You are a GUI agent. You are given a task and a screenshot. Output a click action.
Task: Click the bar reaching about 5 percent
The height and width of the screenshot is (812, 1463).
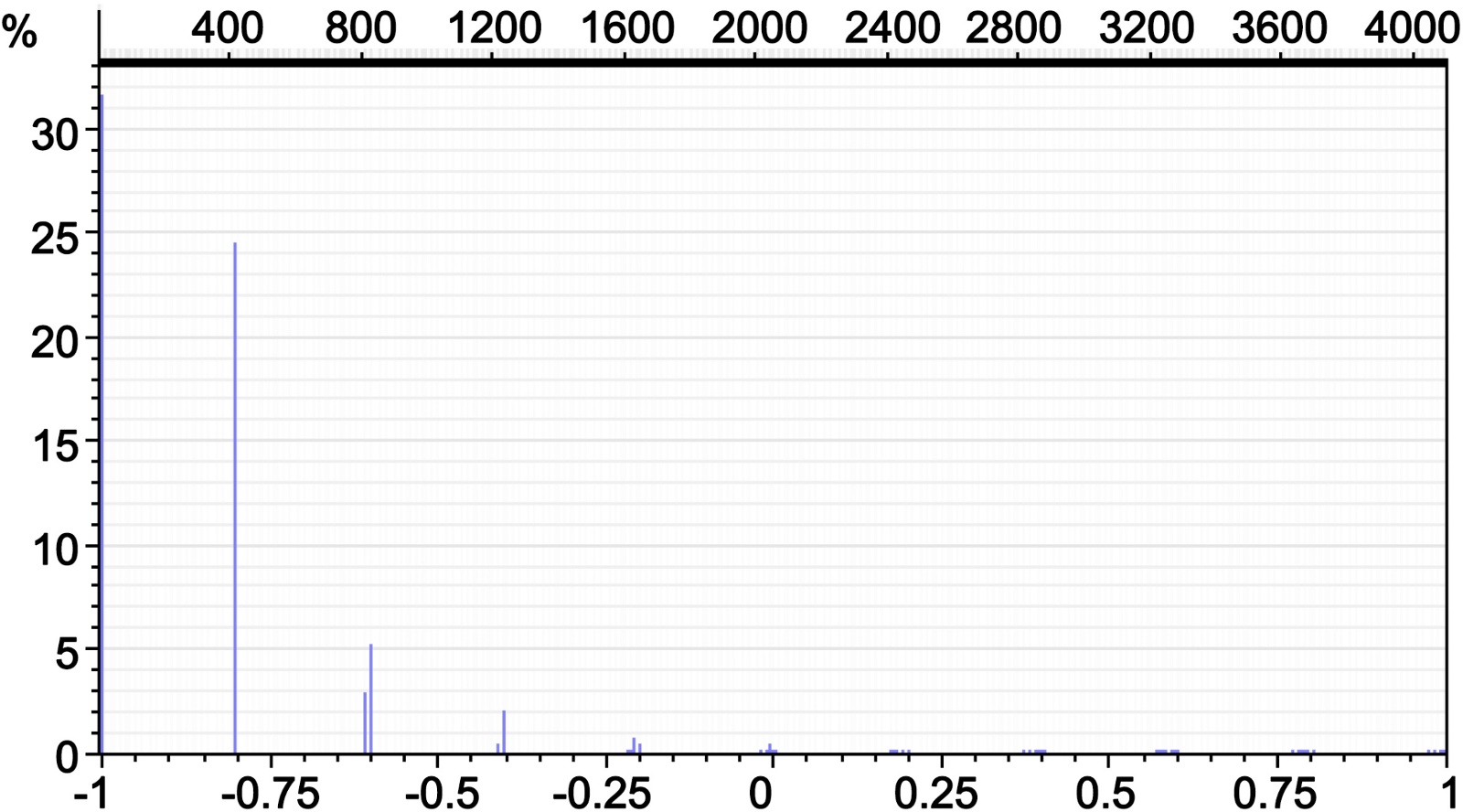tap(370, 699)
